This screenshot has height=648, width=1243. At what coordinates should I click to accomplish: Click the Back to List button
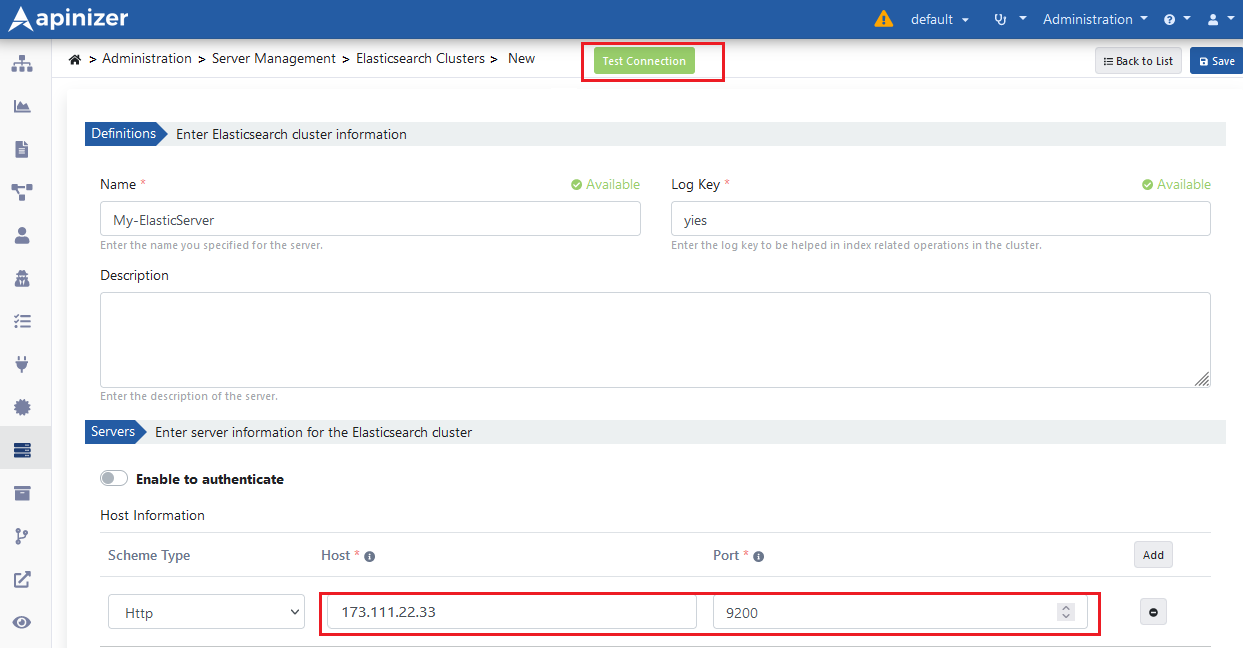(1138, 61)
